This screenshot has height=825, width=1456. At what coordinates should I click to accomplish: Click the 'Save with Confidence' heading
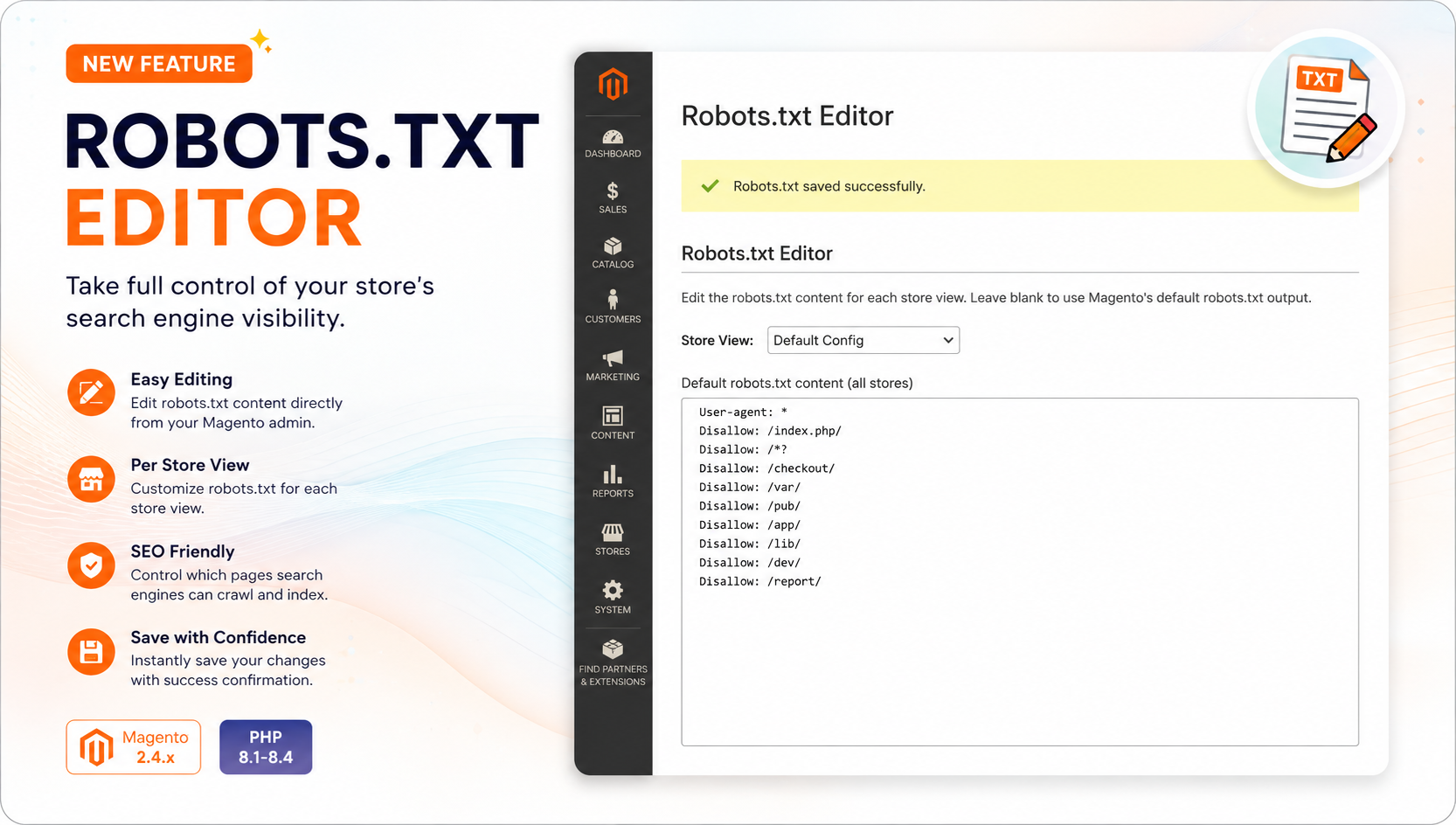[x=218, y=637]
